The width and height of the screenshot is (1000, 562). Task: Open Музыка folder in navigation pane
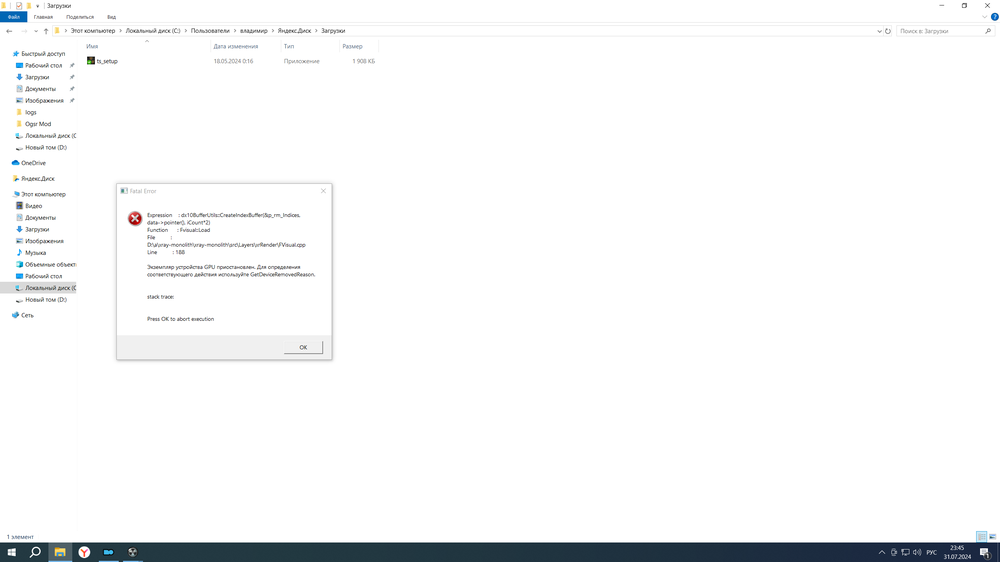(x=35, y=253)
